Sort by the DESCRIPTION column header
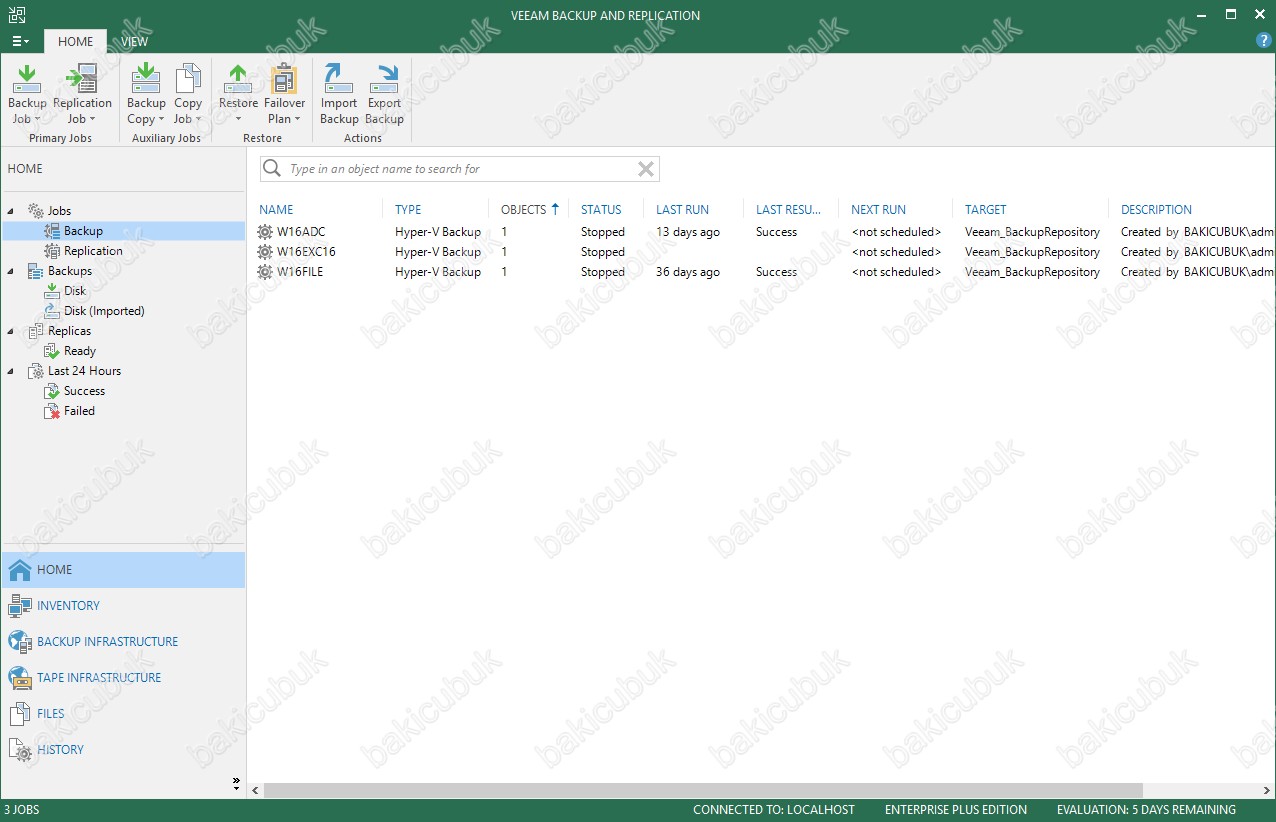The image size is (1276, 822). point(1156,209)
